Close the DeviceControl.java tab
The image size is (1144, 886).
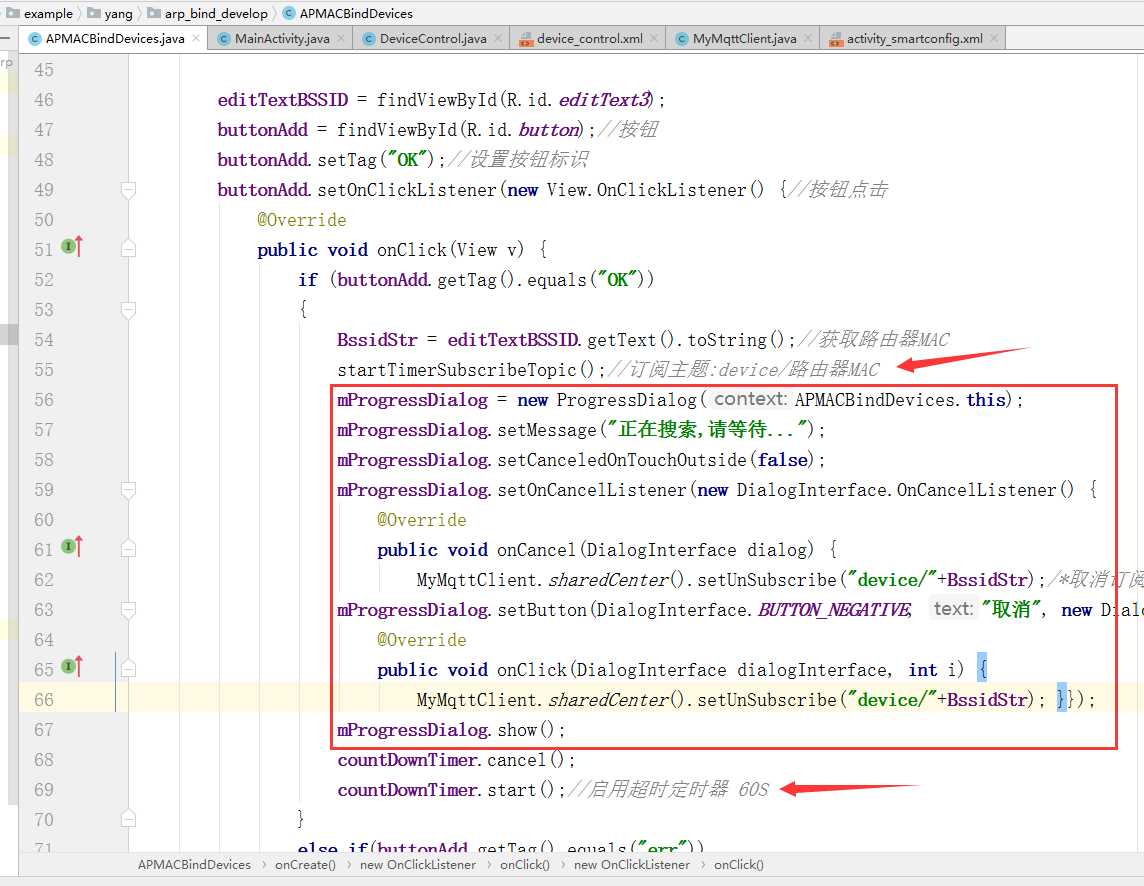pos(498,38)
